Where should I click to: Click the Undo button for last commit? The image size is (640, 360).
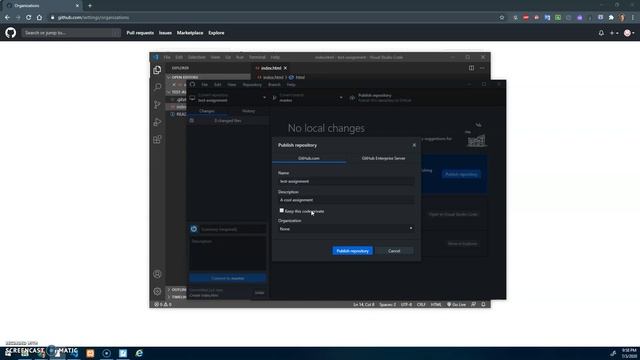(x=260, y=293)
